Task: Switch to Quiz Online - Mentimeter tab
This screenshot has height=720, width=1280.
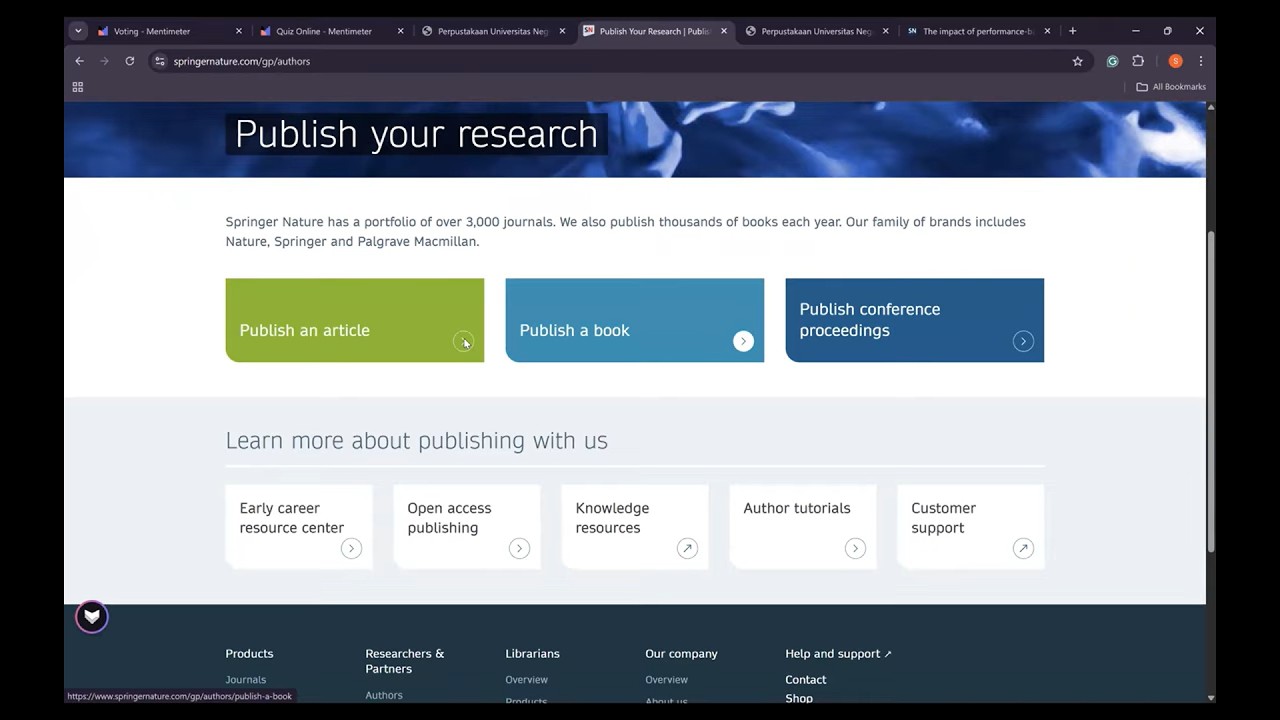Action: point(331,31)
